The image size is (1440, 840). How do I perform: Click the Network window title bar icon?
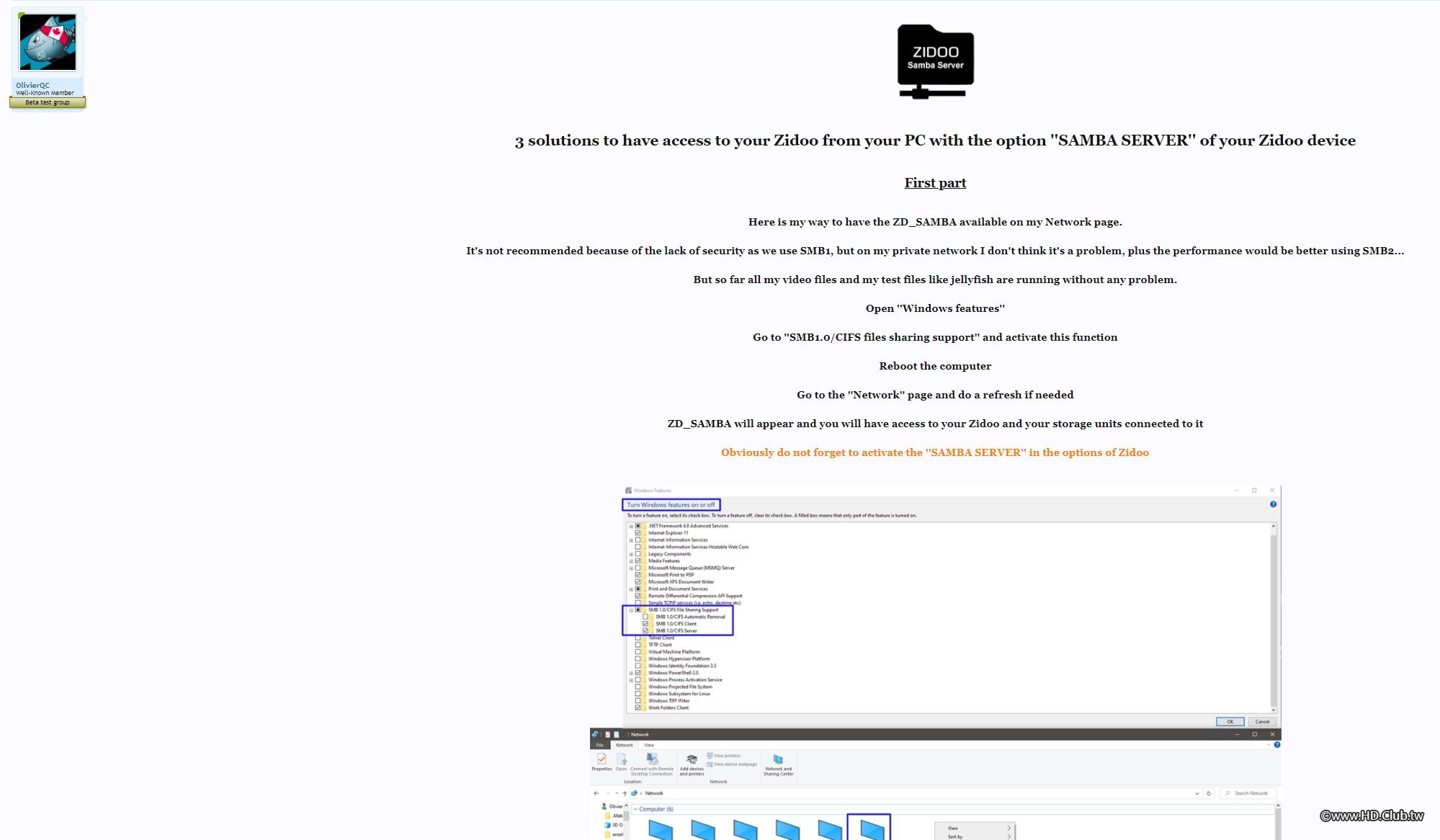pos(595,735)
